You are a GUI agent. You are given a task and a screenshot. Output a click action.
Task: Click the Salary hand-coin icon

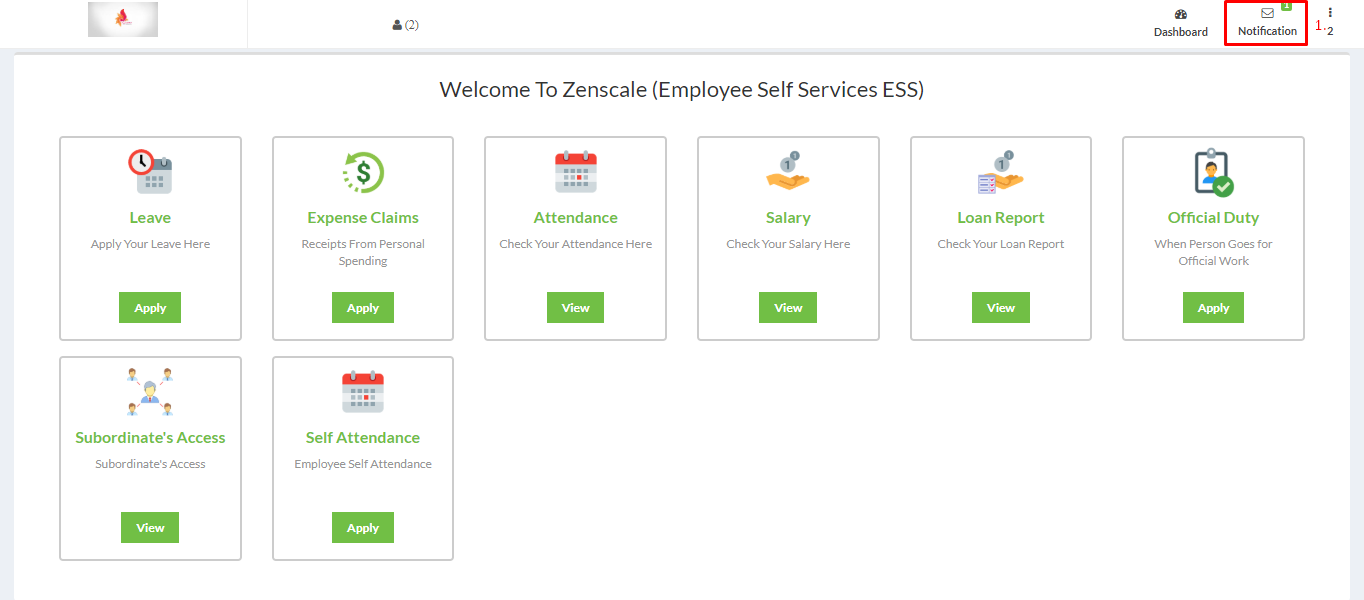(788, 172)
